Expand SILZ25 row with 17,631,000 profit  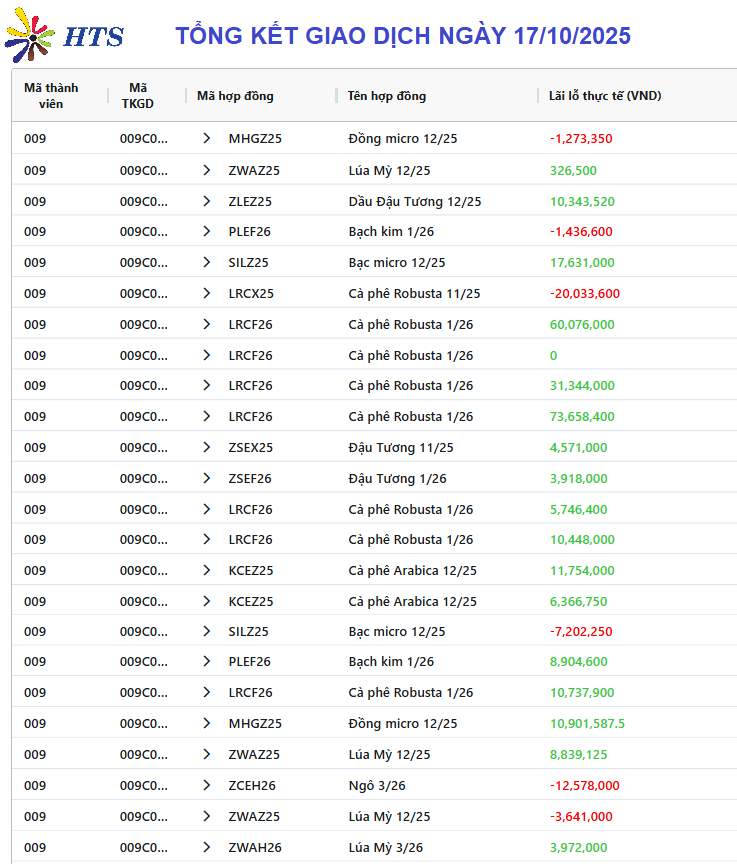point(206,262)
